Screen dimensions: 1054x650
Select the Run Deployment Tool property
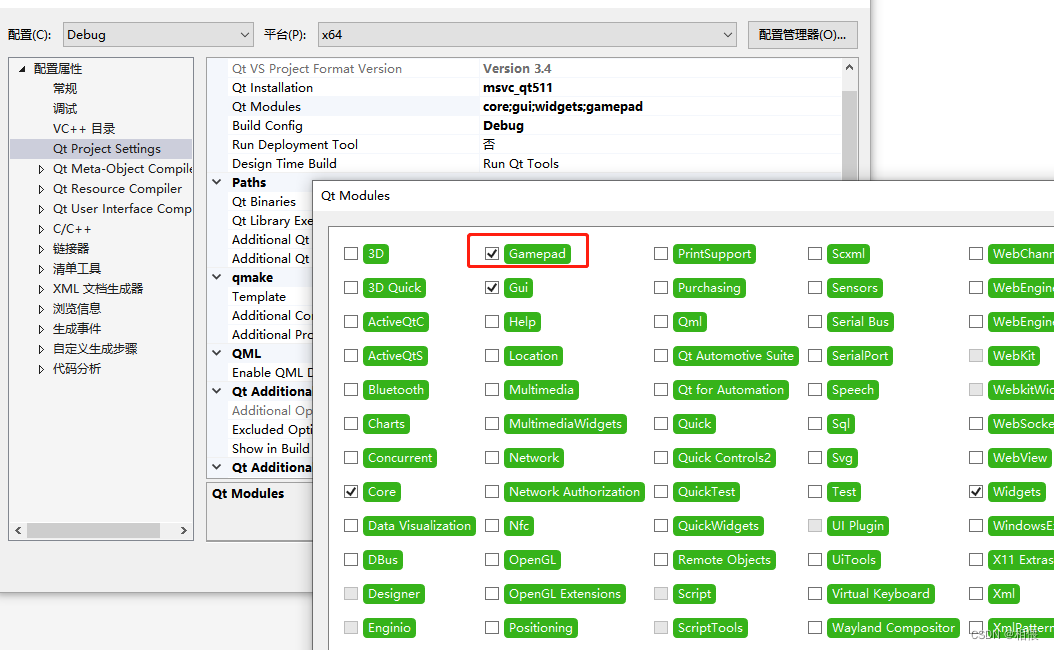point(524,145)
